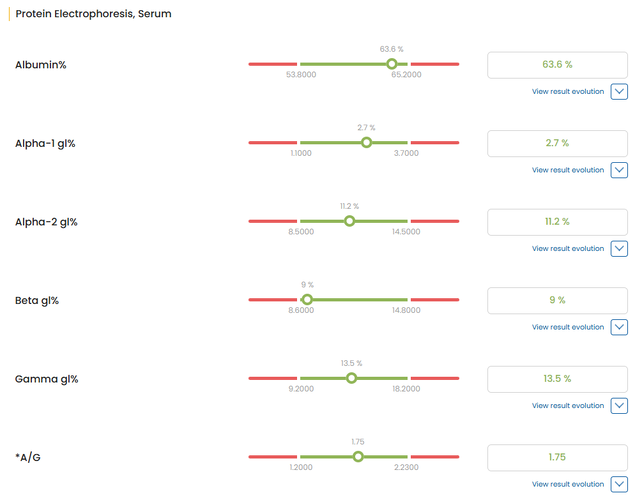Screen dimensions: 635x500
Task: Open View result evolution link for Albumin%
Action: 567,92
